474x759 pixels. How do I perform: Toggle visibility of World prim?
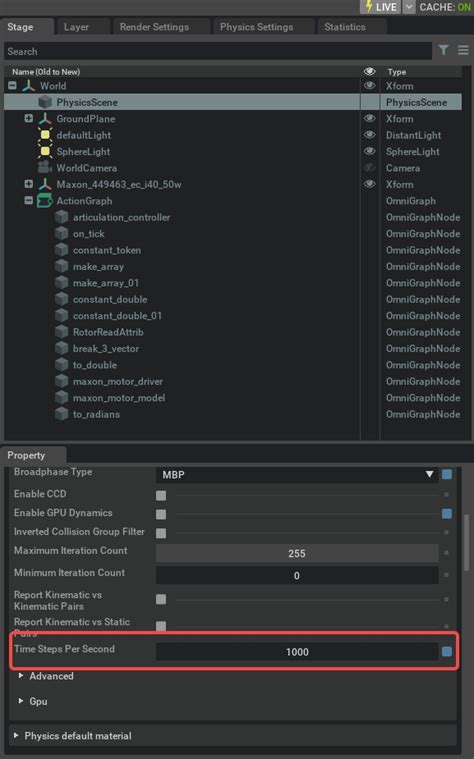369,86
